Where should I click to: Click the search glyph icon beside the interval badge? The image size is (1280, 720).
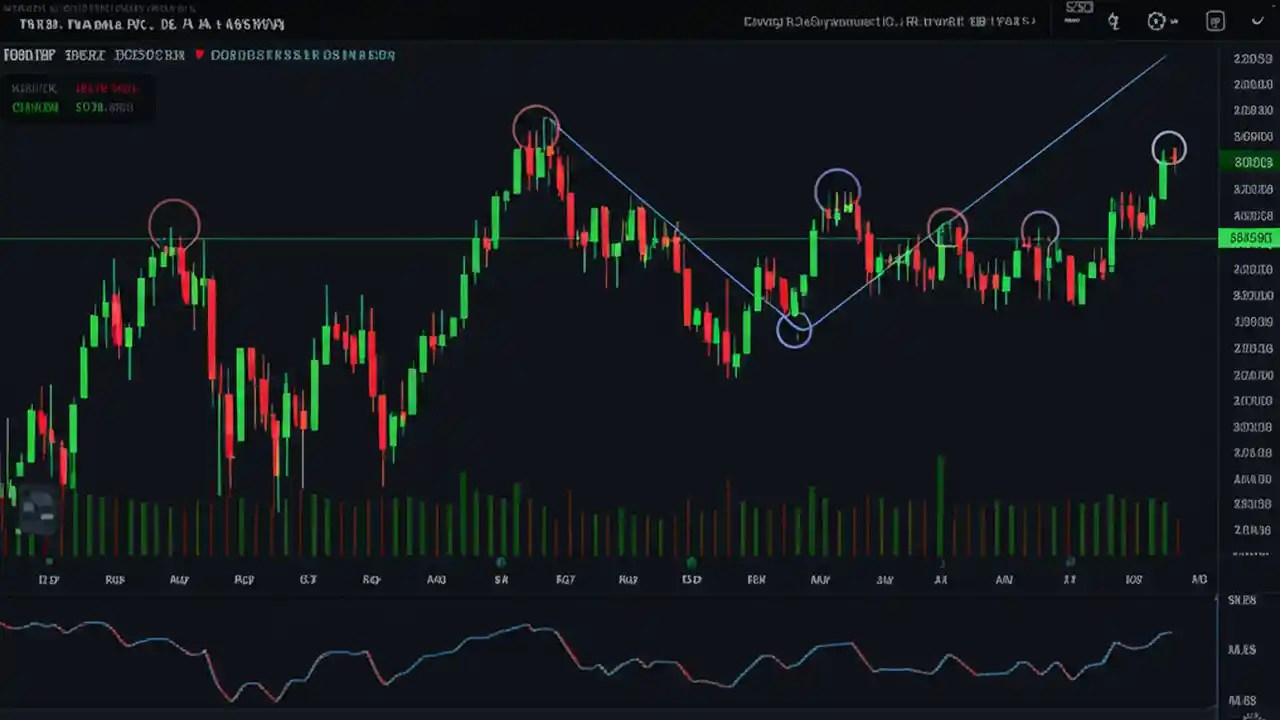pyautogui.click(x=1113, y=21)
